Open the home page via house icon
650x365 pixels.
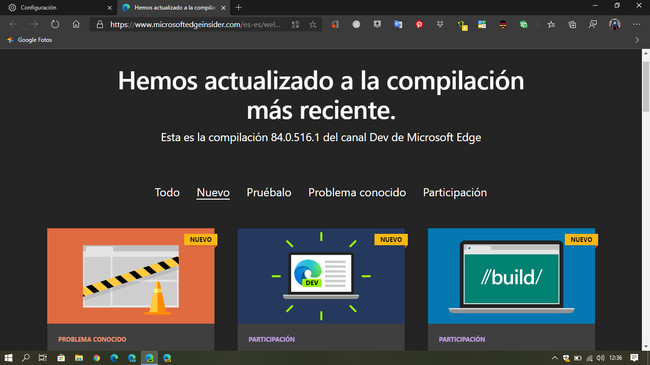click(76, 24)
